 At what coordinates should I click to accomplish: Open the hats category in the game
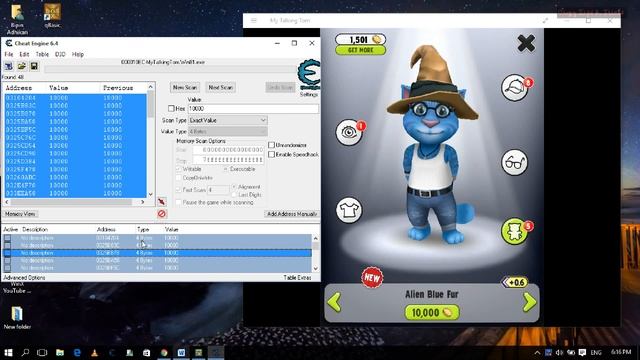[515, 87]
